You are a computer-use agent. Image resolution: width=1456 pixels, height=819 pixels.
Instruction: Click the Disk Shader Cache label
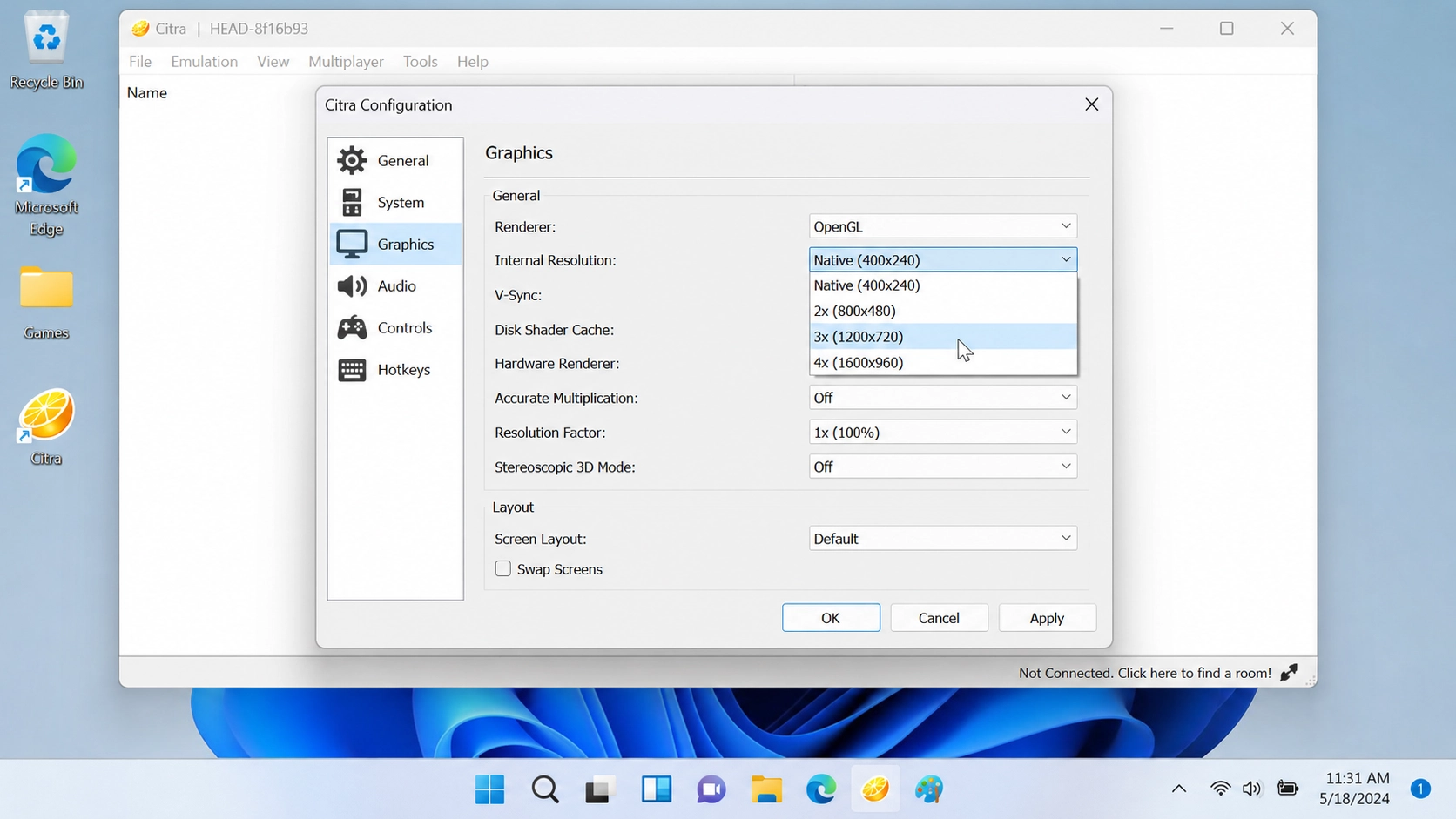554,330
